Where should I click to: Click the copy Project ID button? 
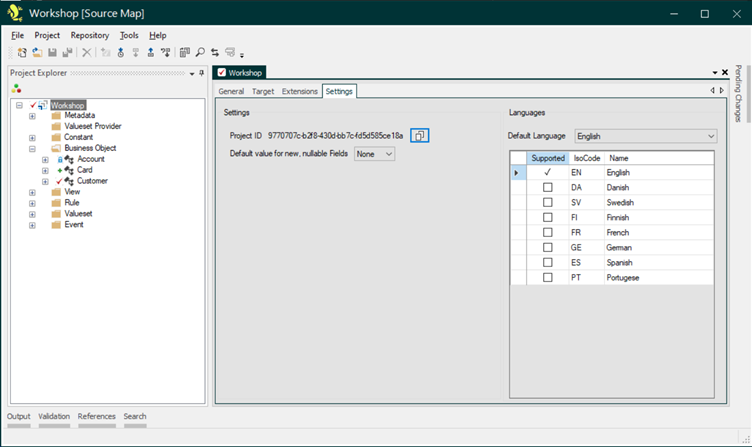click(420, 135)
